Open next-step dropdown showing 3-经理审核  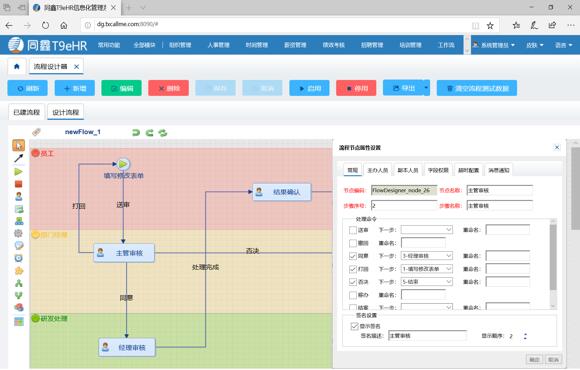(427, 256)
